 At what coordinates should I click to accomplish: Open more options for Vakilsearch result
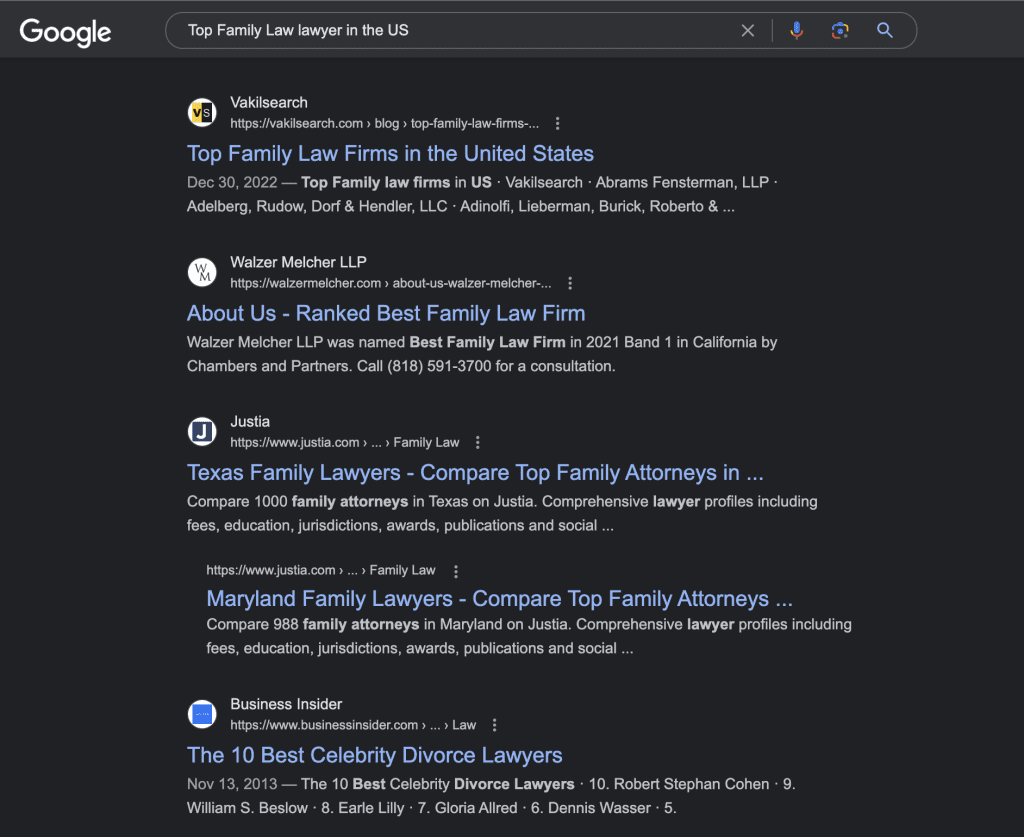click(557, 123)
